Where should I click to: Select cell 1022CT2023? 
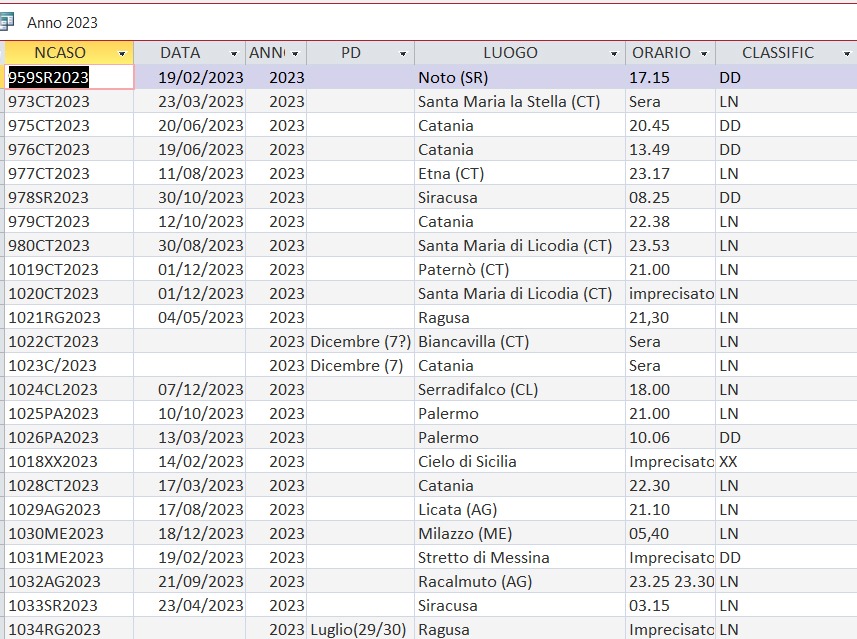pos(69,342)
